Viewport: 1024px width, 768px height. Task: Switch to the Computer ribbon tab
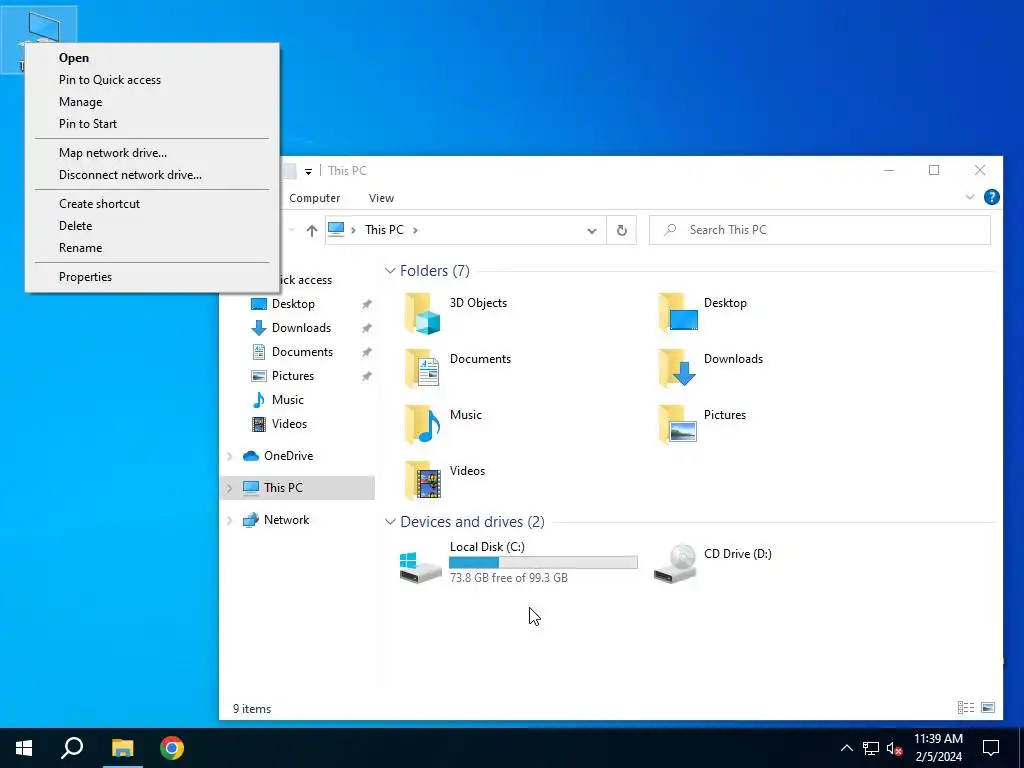click(x=314, y=198)
